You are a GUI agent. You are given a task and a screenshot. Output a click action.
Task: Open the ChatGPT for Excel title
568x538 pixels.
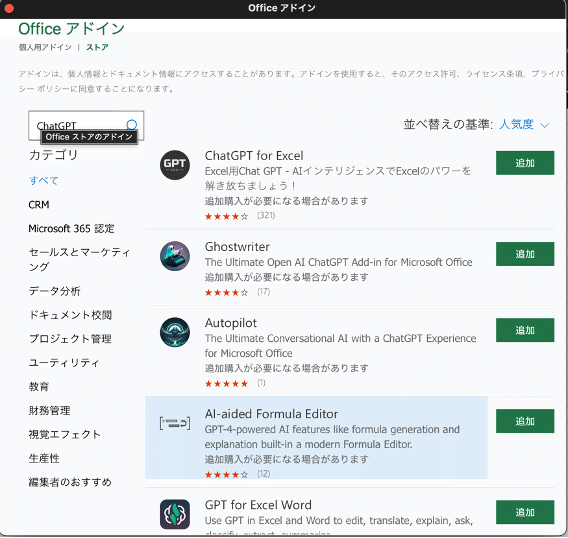254,156
